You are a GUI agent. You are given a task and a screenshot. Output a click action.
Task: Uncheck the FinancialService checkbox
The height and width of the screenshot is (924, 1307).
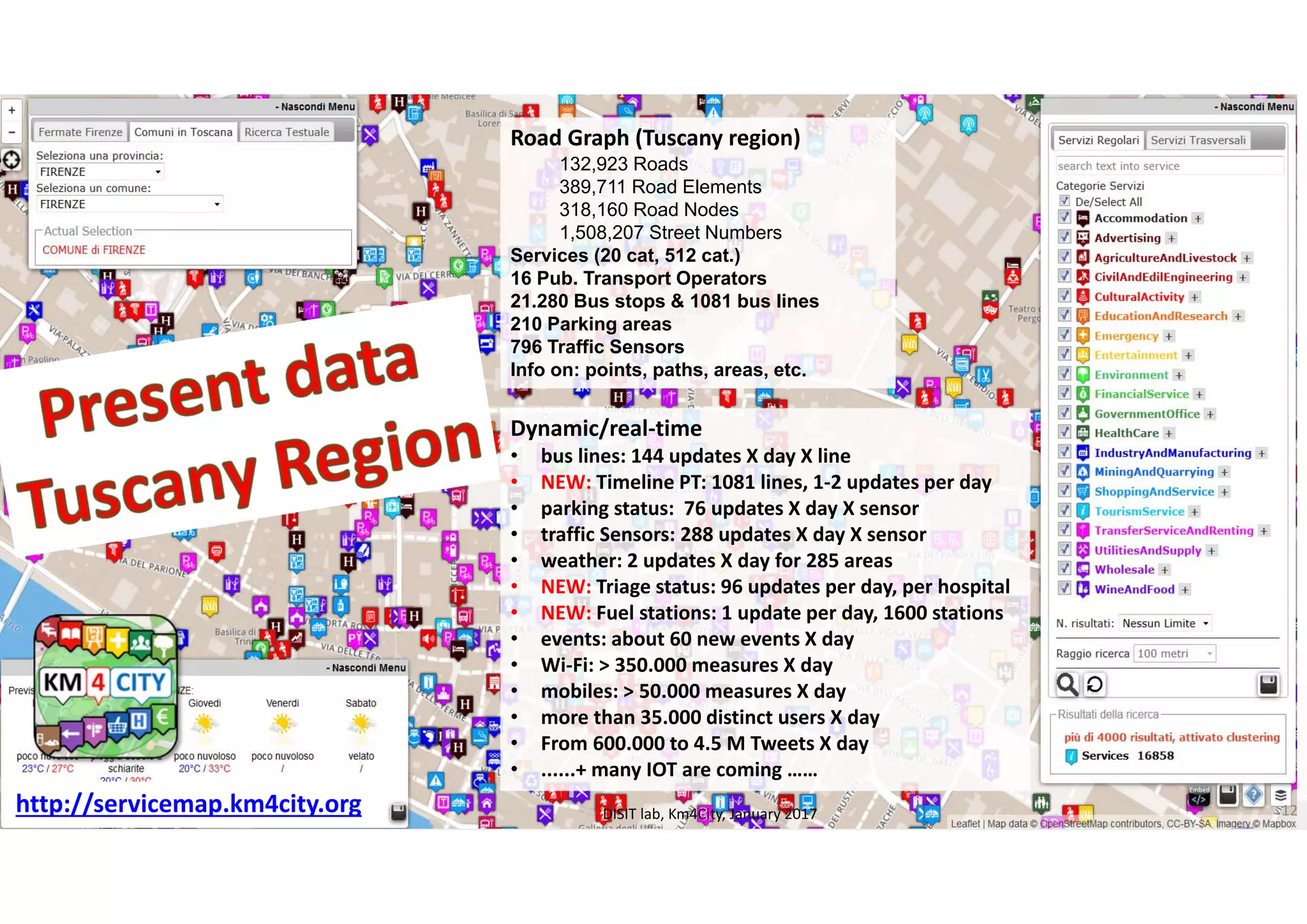point(1064,392)
